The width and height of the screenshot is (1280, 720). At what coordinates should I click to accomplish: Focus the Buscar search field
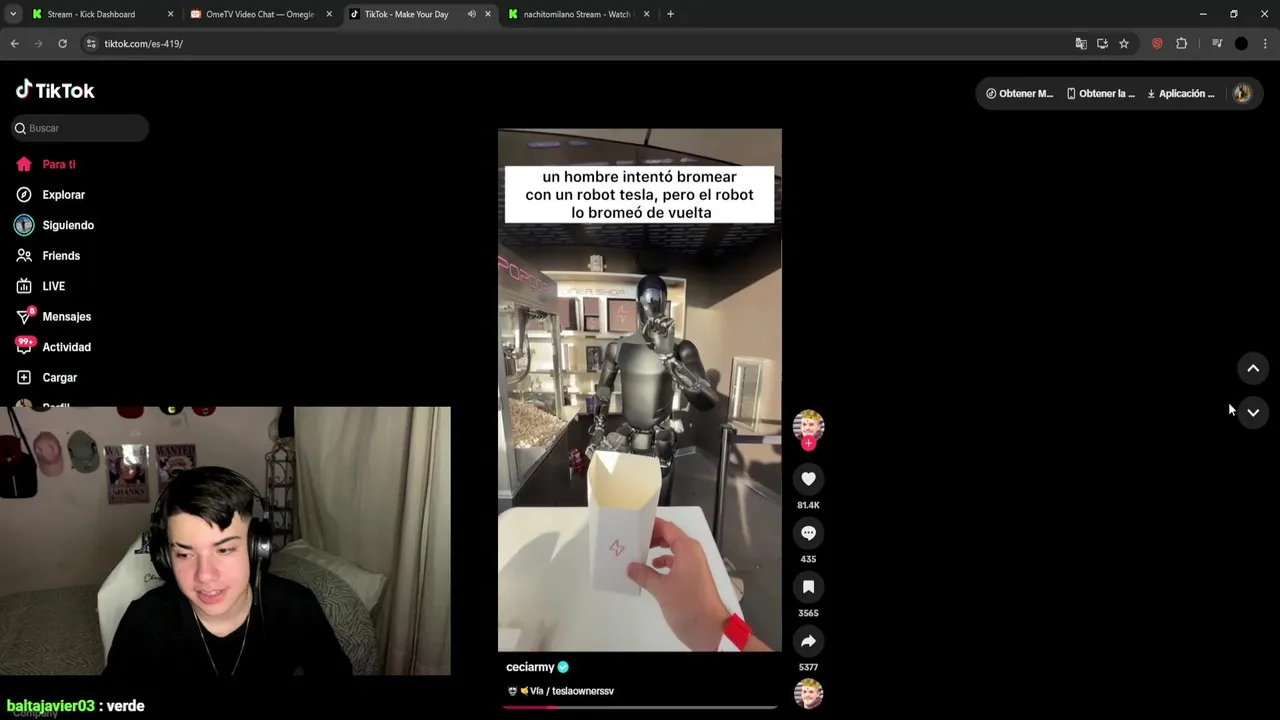(81, 128)
